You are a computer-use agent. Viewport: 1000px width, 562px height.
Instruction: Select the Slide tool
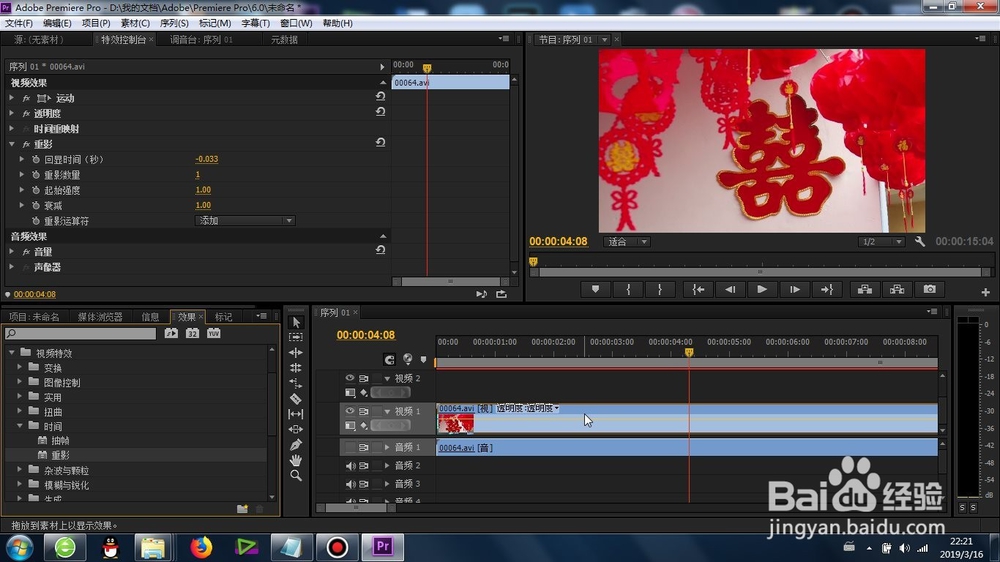click(296, 429)
